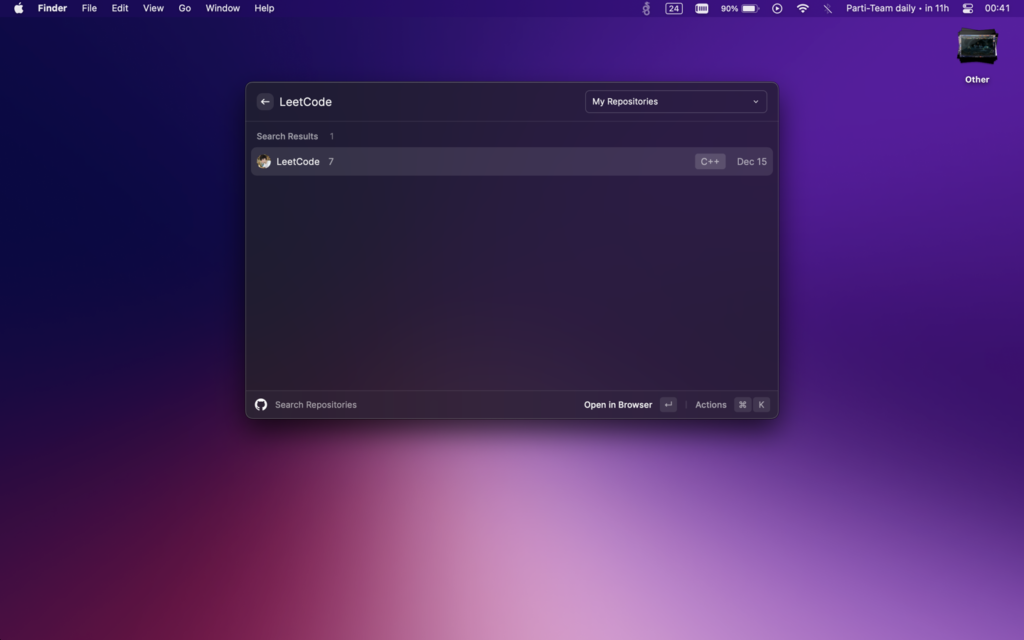This screenshot has height=640, width=1024.
Task: Select the LeetCode repository result
Action: (x=511, y=162)
